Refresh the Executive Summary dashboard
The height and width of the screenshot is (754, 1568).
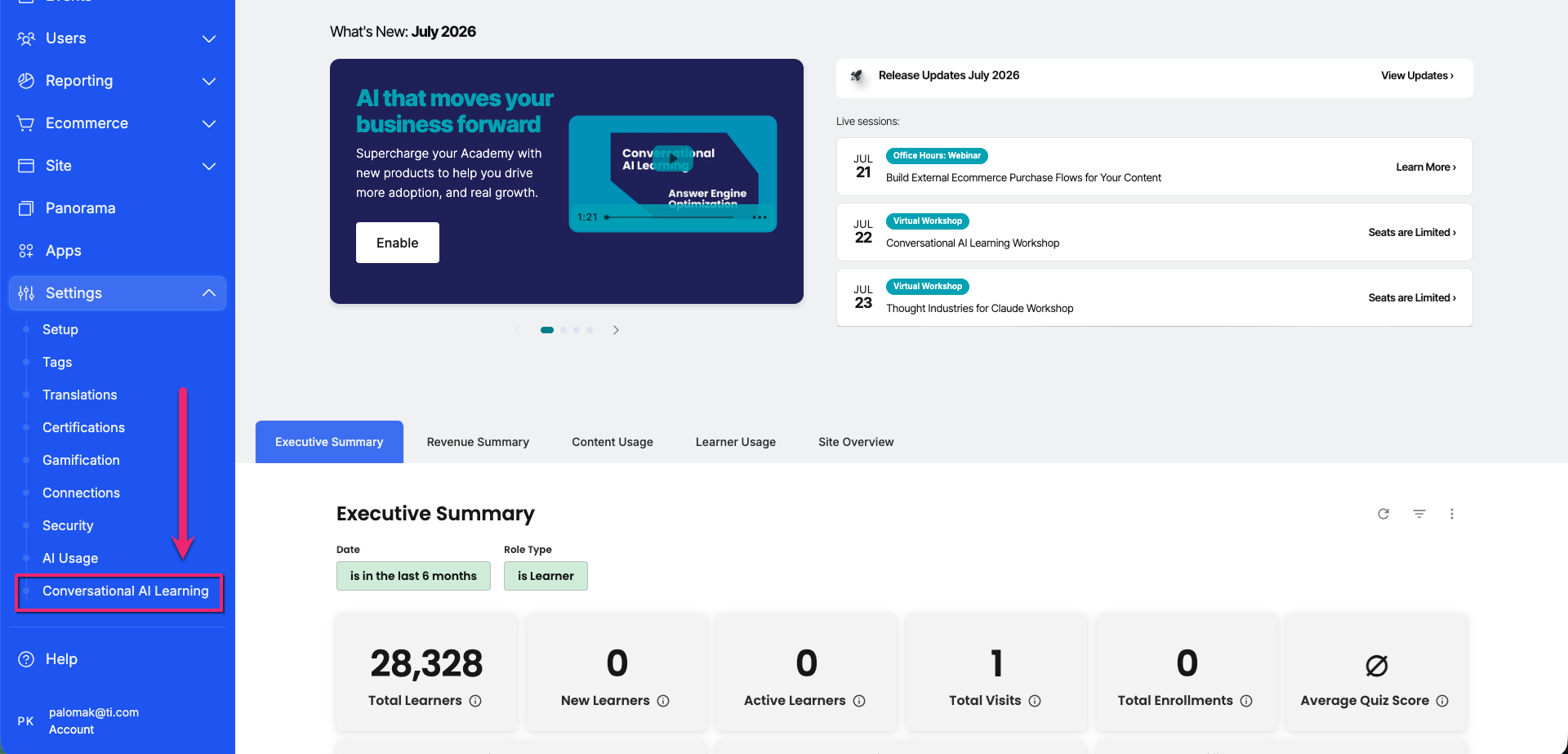pos(1383,514)
